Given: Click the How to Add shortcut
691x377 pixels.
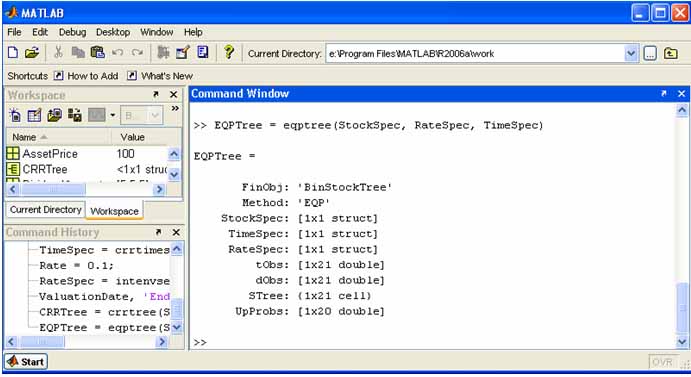Looking at the screenshot, I should click(x=86, y=76).
